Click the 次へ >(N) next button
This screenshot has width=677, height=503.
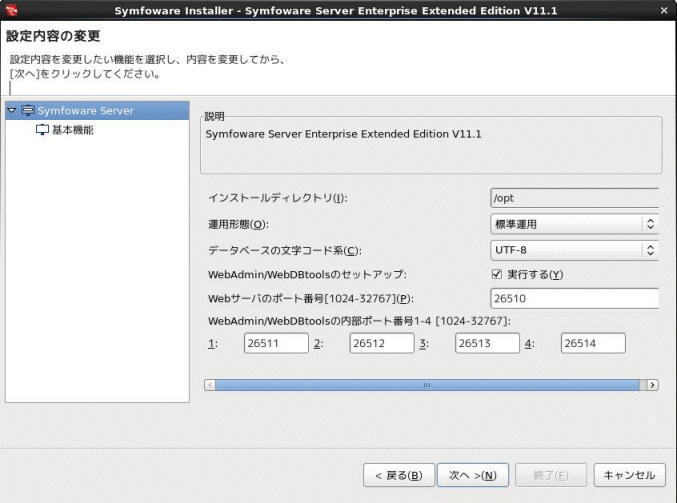(x=473, y=475)
